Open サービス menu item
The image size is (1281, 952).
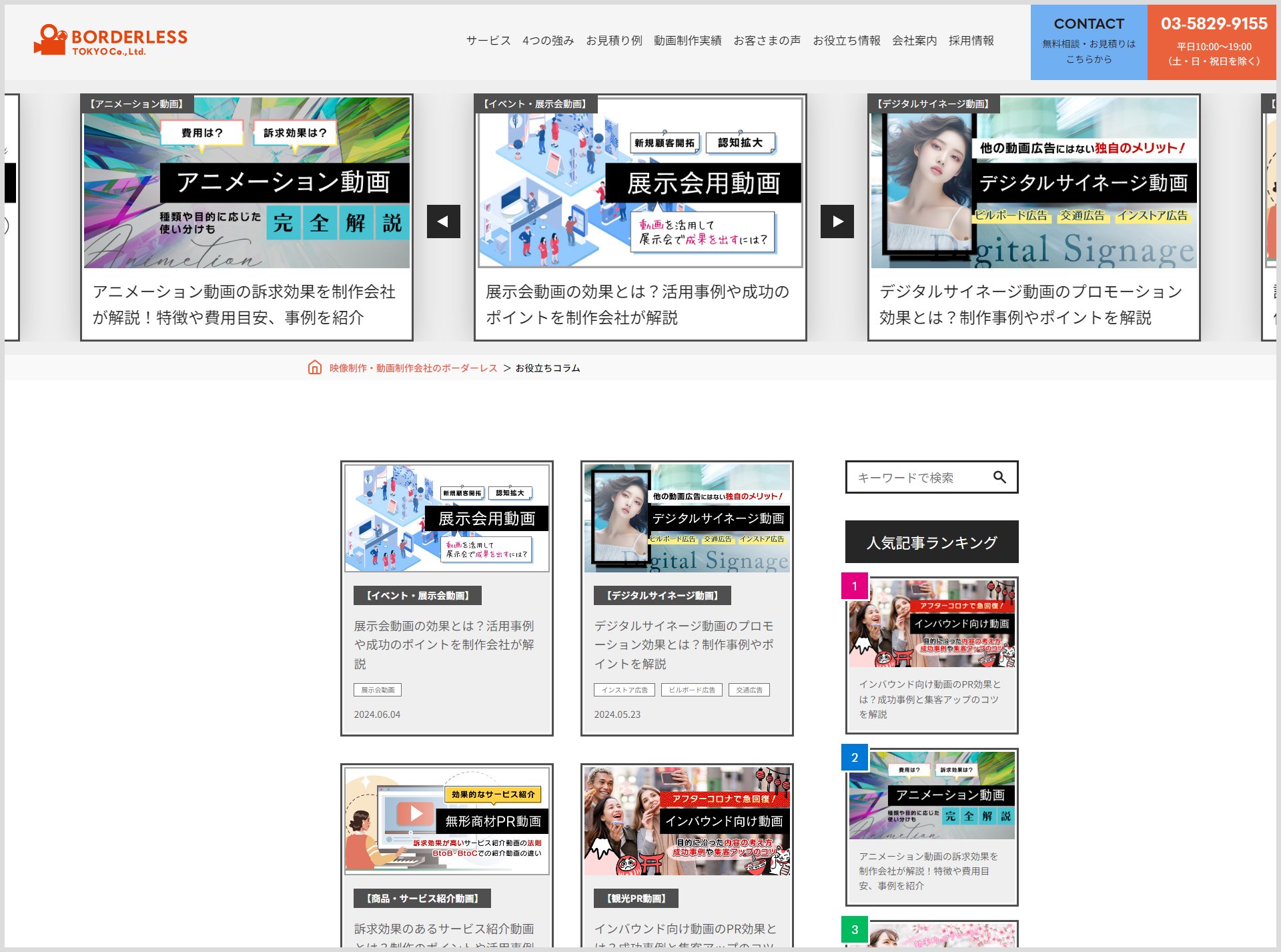(x=488, y=41)
